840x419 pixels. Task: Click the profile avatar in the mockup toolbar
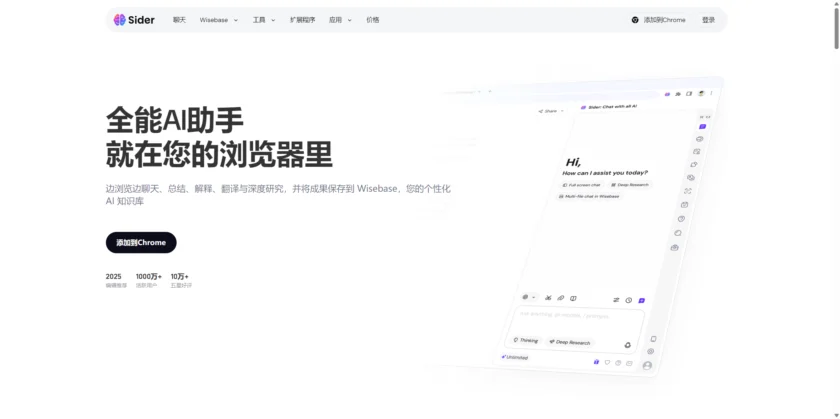click(x=701, y=93)
